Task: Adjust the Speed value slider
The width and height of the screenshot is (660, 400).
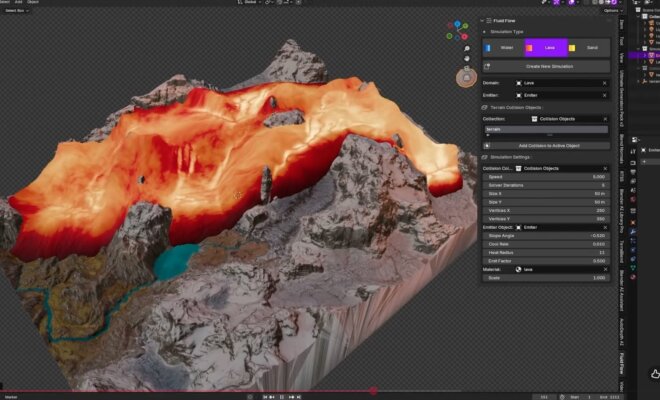Action: click(x=546, y=176)
